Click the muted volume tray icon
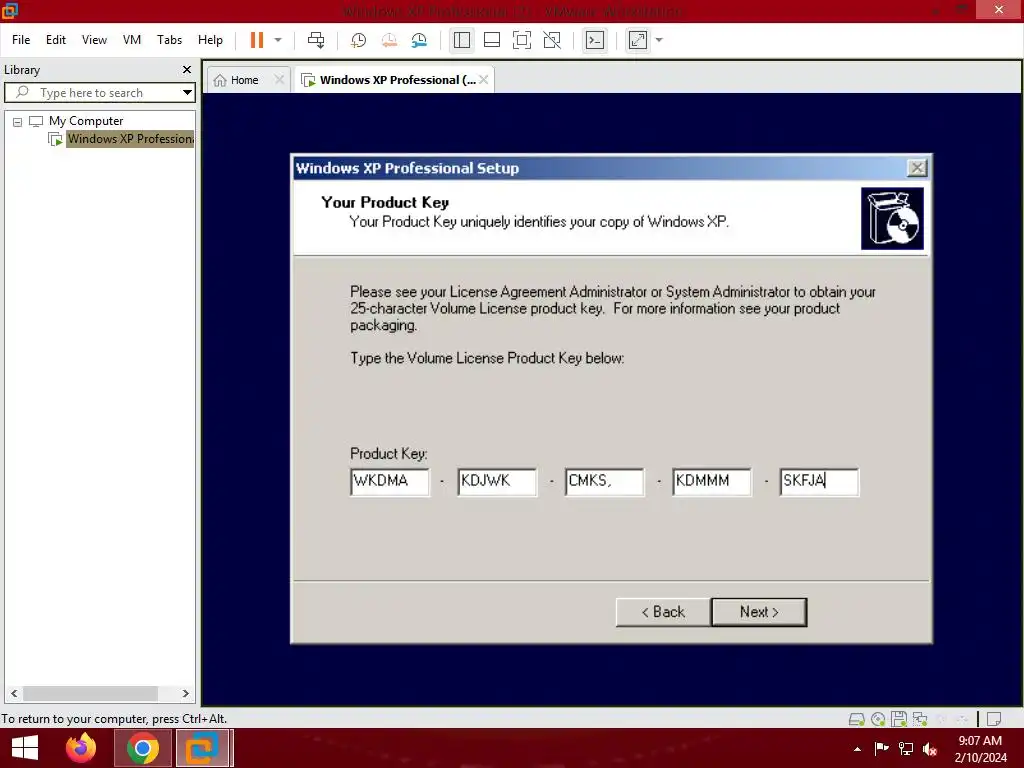 coord(930,750)
